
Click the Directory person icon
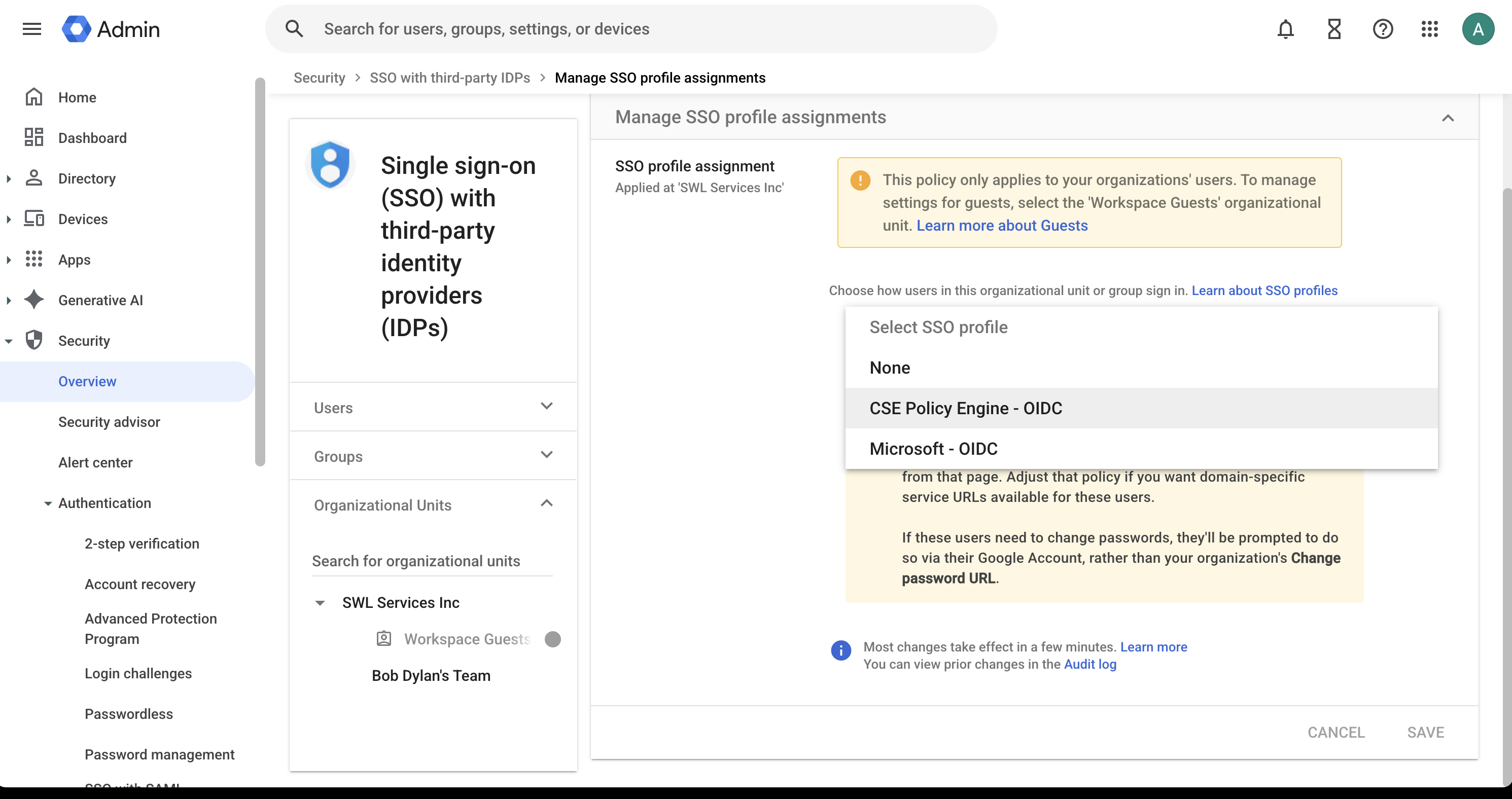34,178
